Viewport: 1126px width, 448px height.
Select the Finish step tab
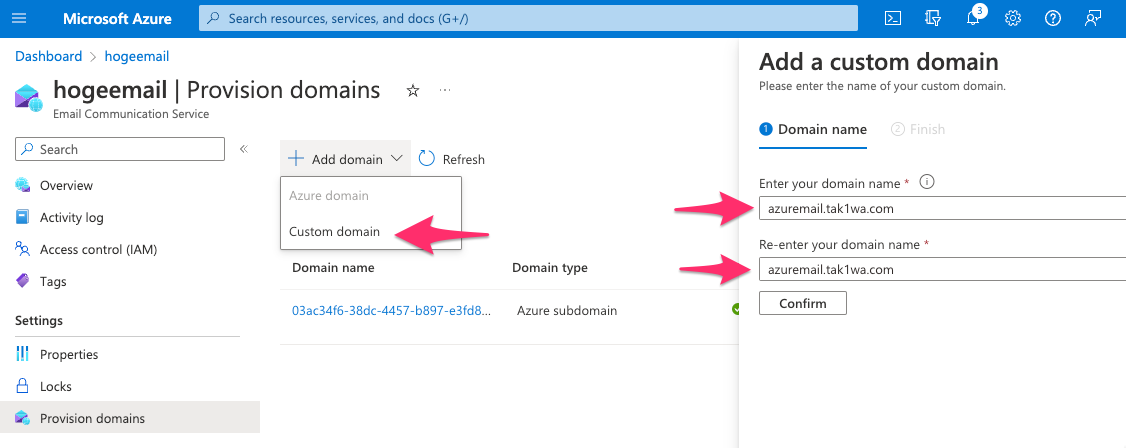coord(918,130)
